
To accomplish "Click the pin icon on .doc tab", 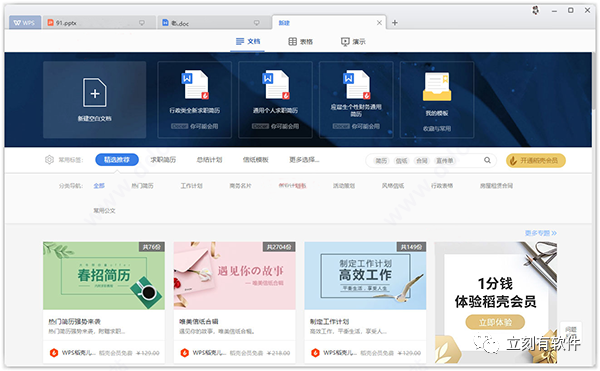I will [x=257, y=23].
